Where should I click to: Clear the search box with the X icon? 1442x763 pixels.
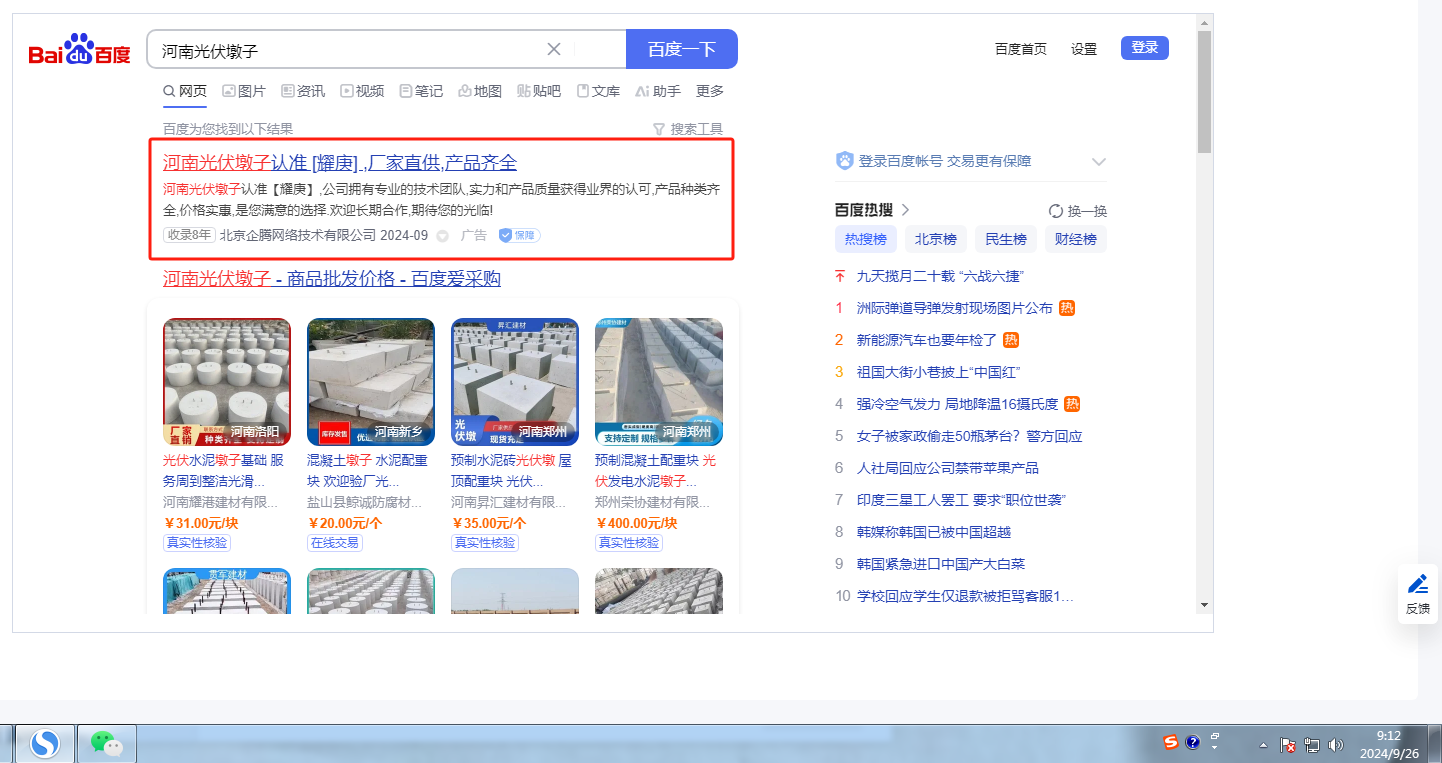click(x=554, y=49)
